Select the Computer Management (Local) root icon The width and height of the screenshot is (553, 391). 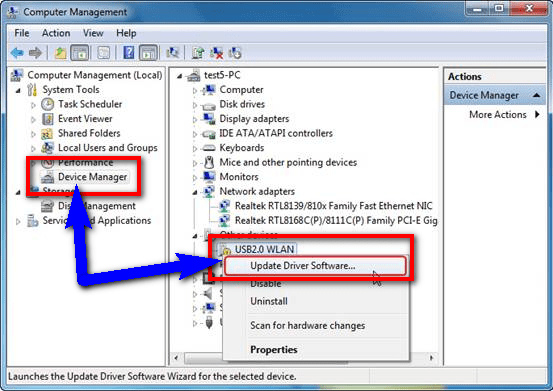tap(17, 75)
